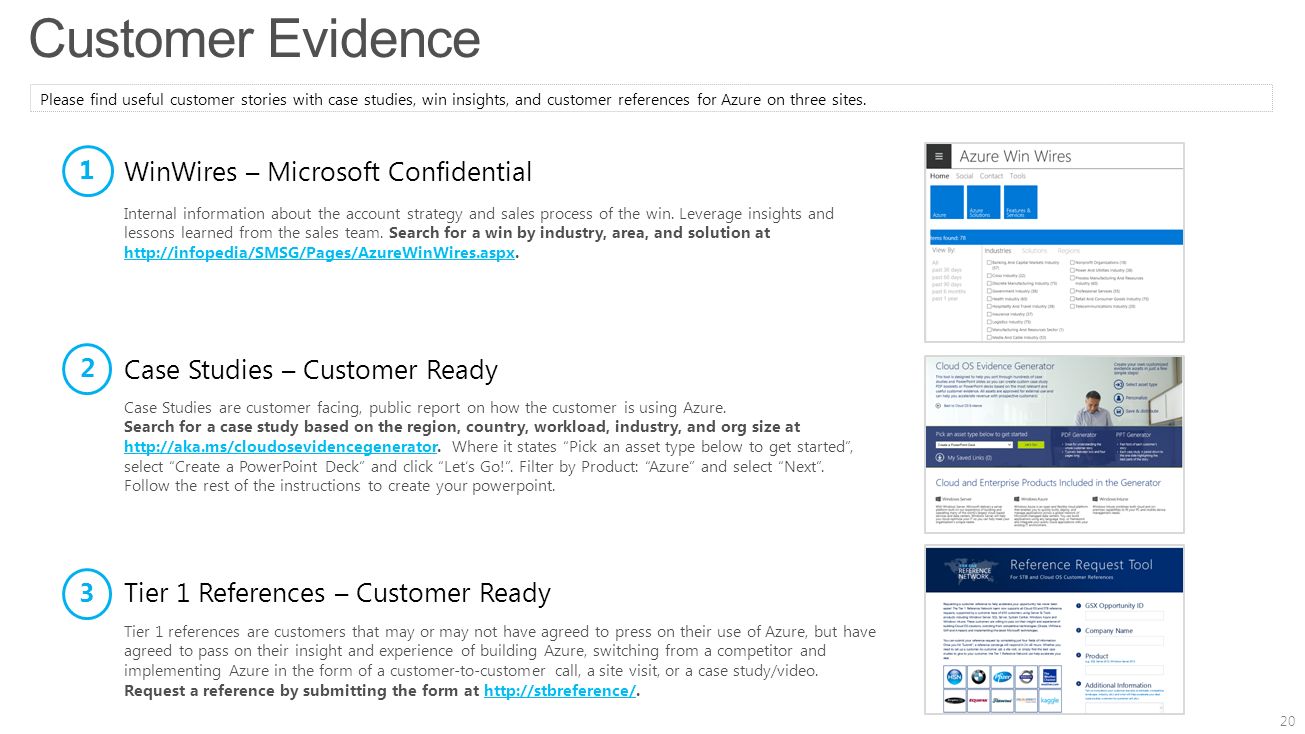Open the Tools tab in Win Wires
1305x734 pixels.
tap(1017, 176)
